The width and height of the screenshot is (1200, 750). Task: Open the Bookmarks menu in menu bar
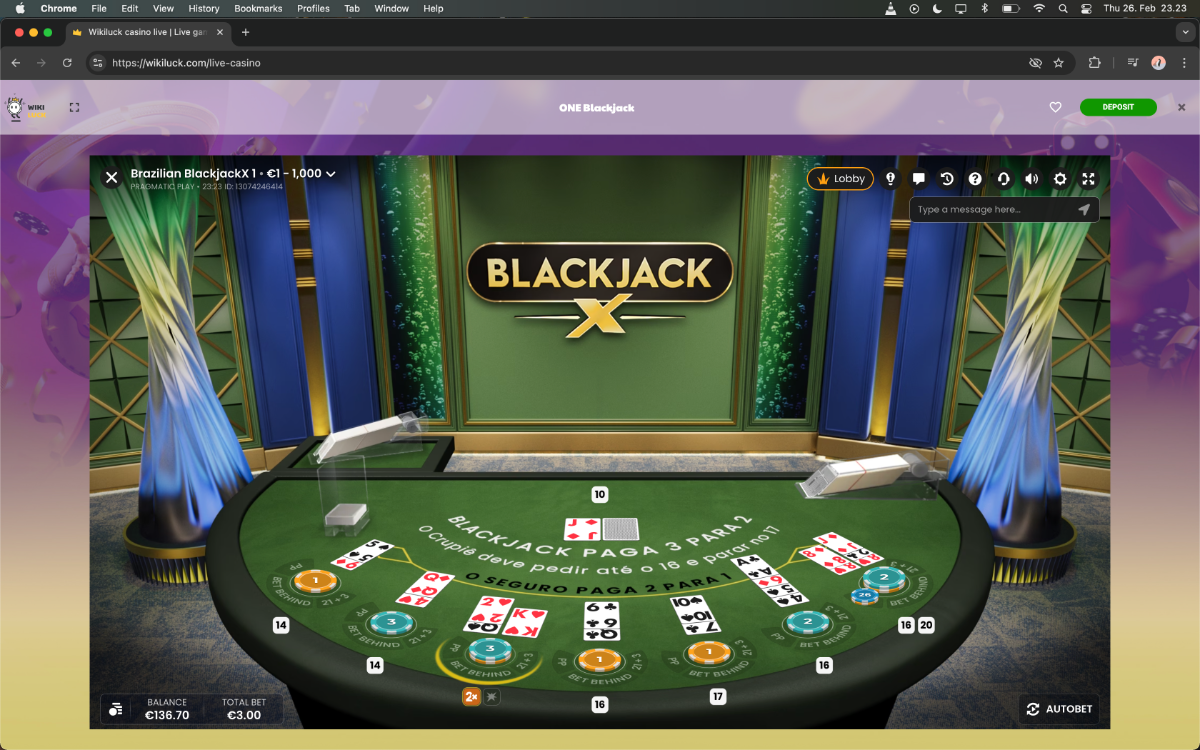coord(258,8)
